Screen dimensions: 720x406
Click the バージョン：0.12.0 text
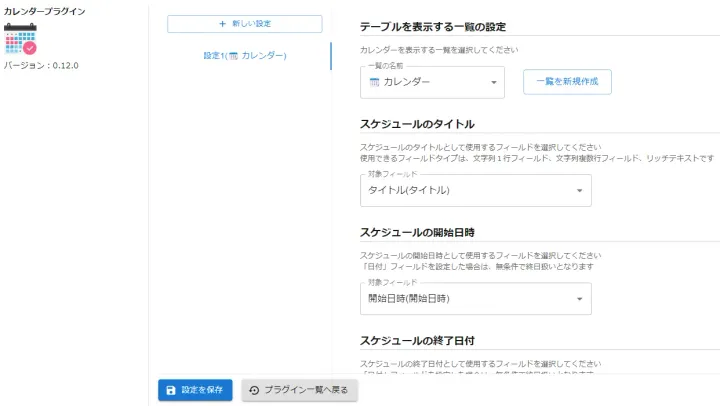[x=41, y=65]
